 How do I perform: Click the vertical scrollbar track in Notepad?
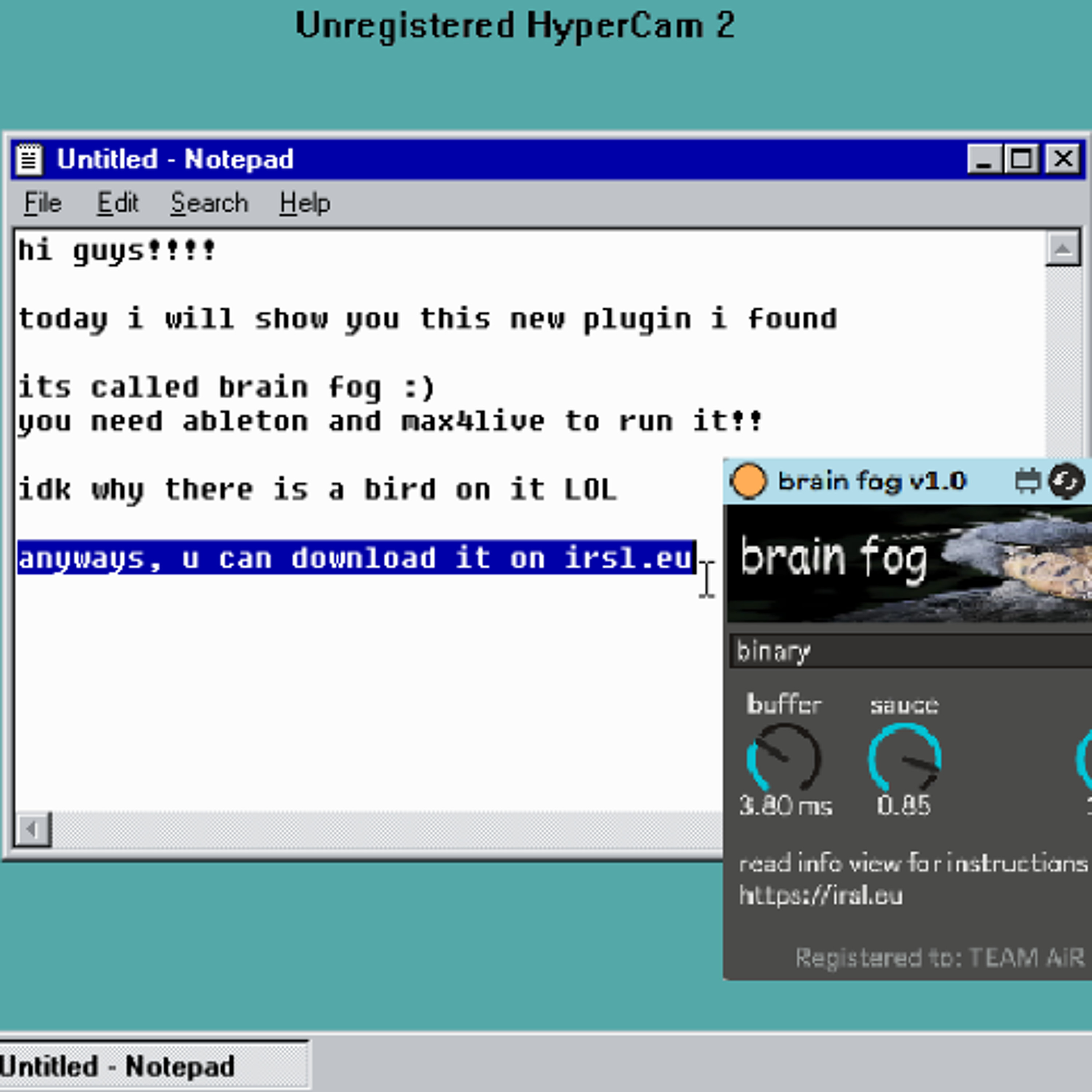(1063, 362)
